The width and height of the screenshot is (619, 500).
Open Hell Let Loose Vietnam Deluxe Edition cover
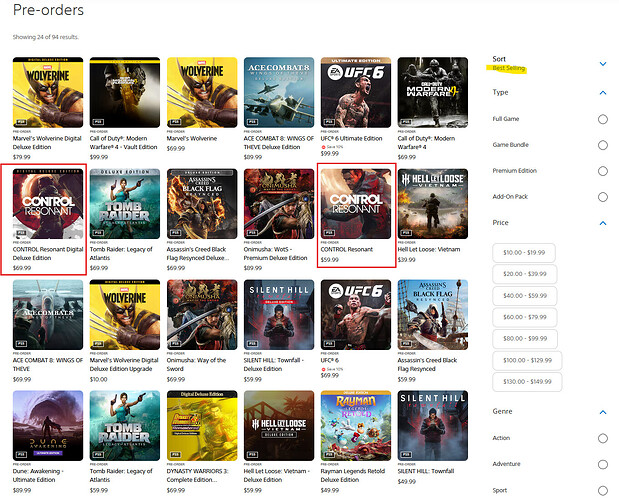[279, 425]
